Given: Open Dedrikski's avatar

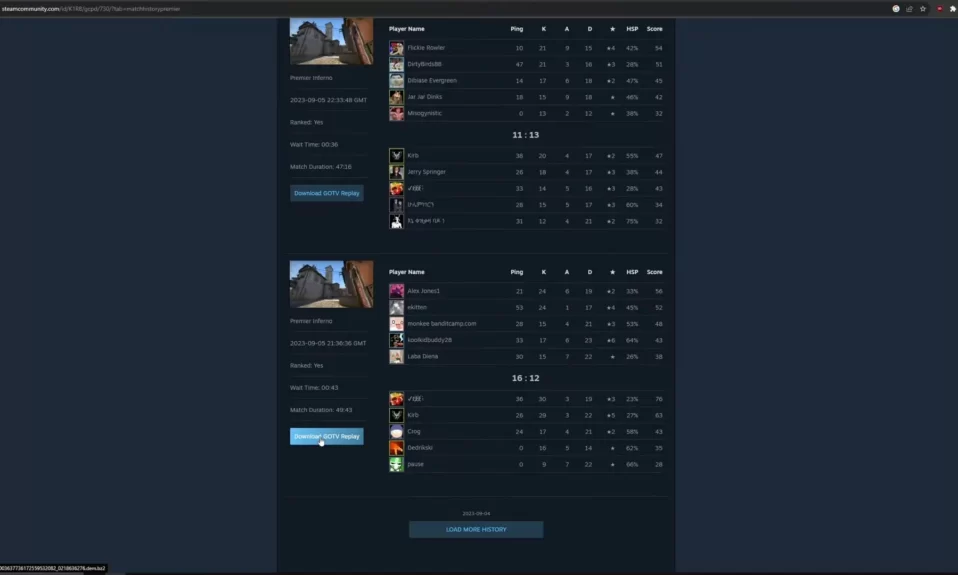Looking at the screenshot, I should click(x=397, y=448).
